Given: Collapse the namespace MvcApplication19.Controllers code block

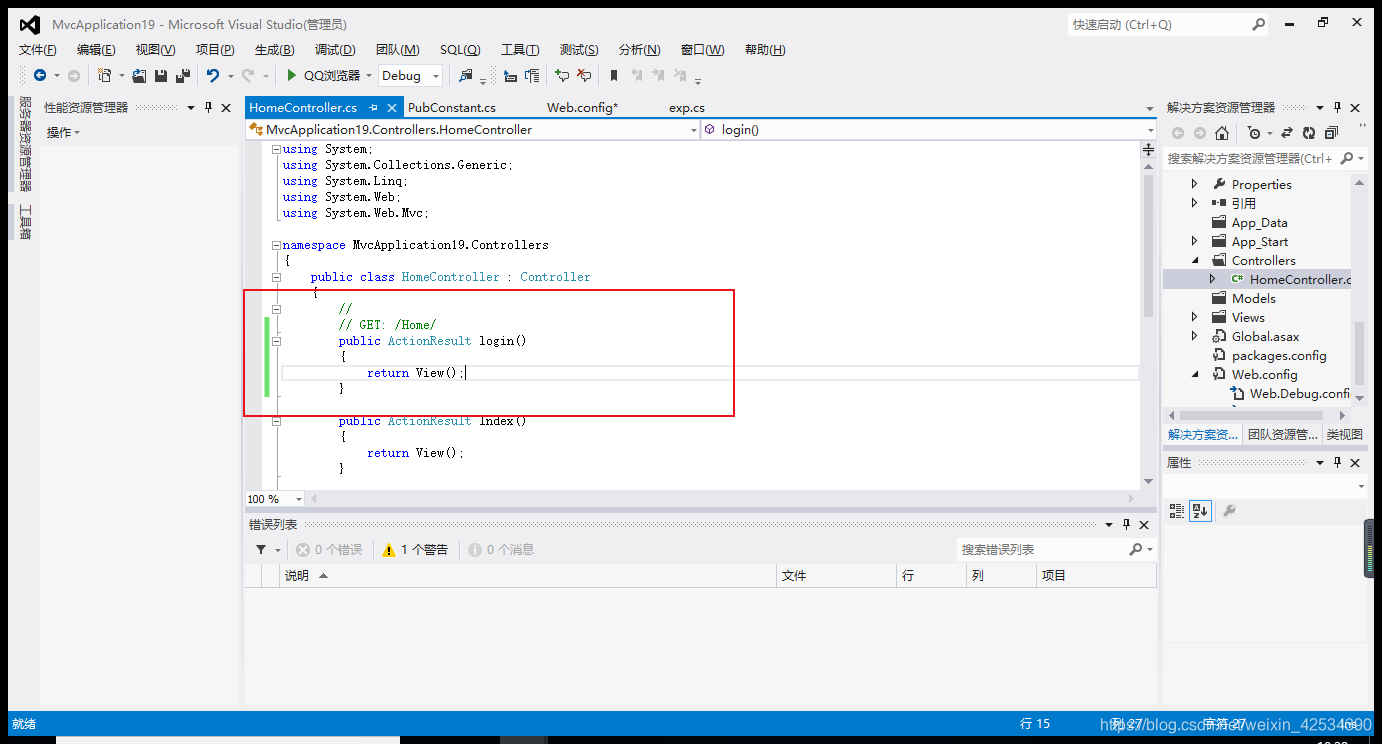Looking at the screenshot, I should pyautogui.click(x=276, y=245).
